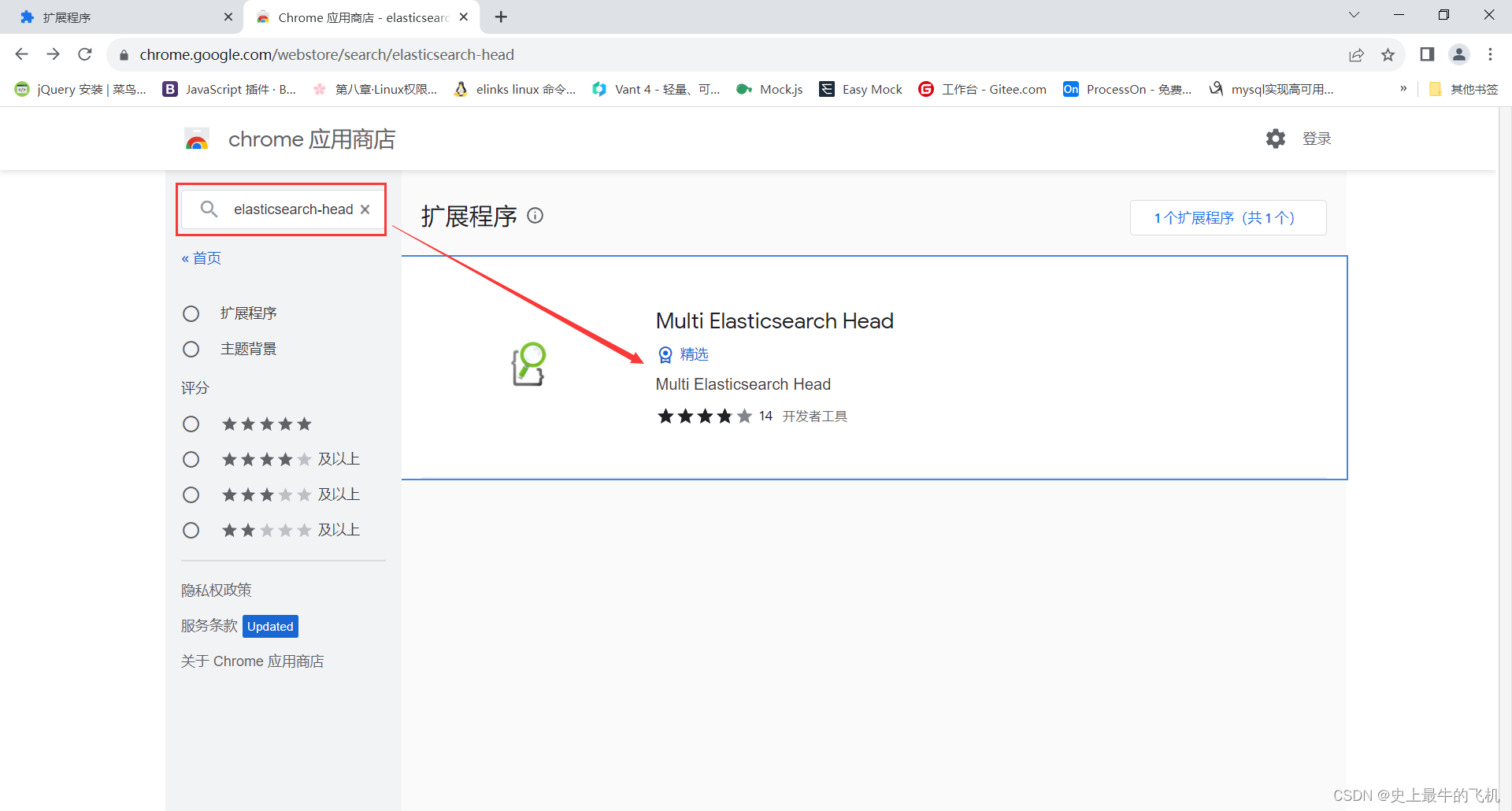Open the web store settings gear
The image size is (1512, 811).
[1276, 139]
